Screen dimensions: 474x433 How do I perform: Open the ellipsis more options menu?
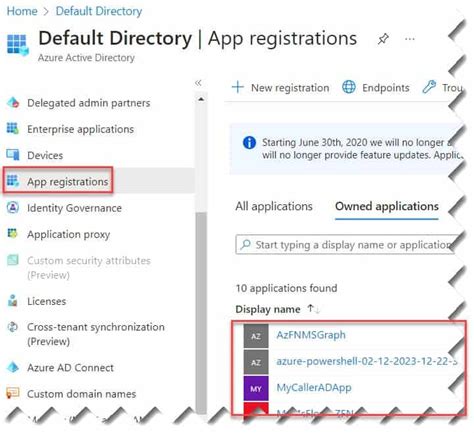409,39
